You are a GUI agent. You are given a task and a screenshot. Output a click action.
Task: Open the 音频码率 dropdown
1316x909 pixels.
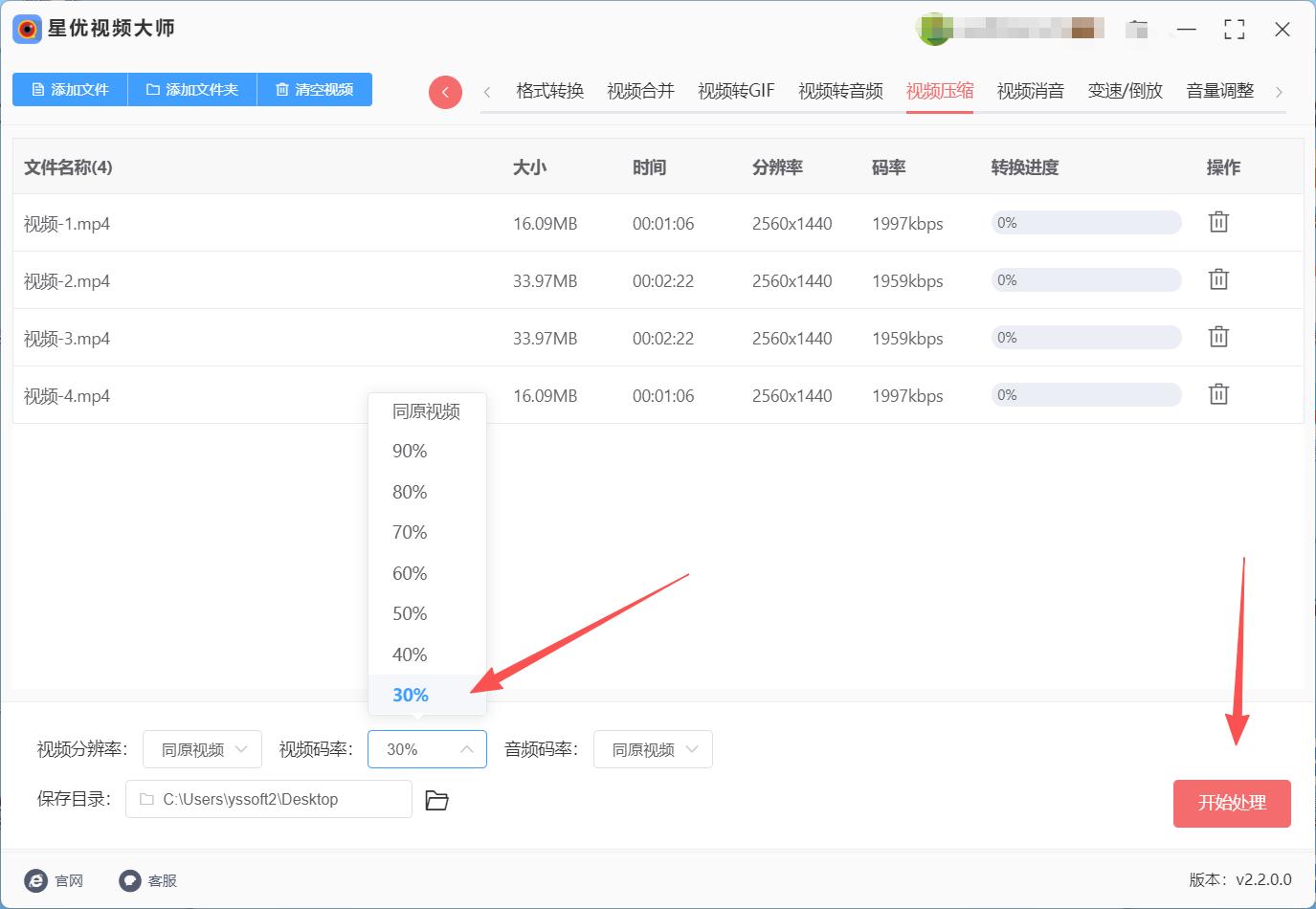click(x=652, y=749)
